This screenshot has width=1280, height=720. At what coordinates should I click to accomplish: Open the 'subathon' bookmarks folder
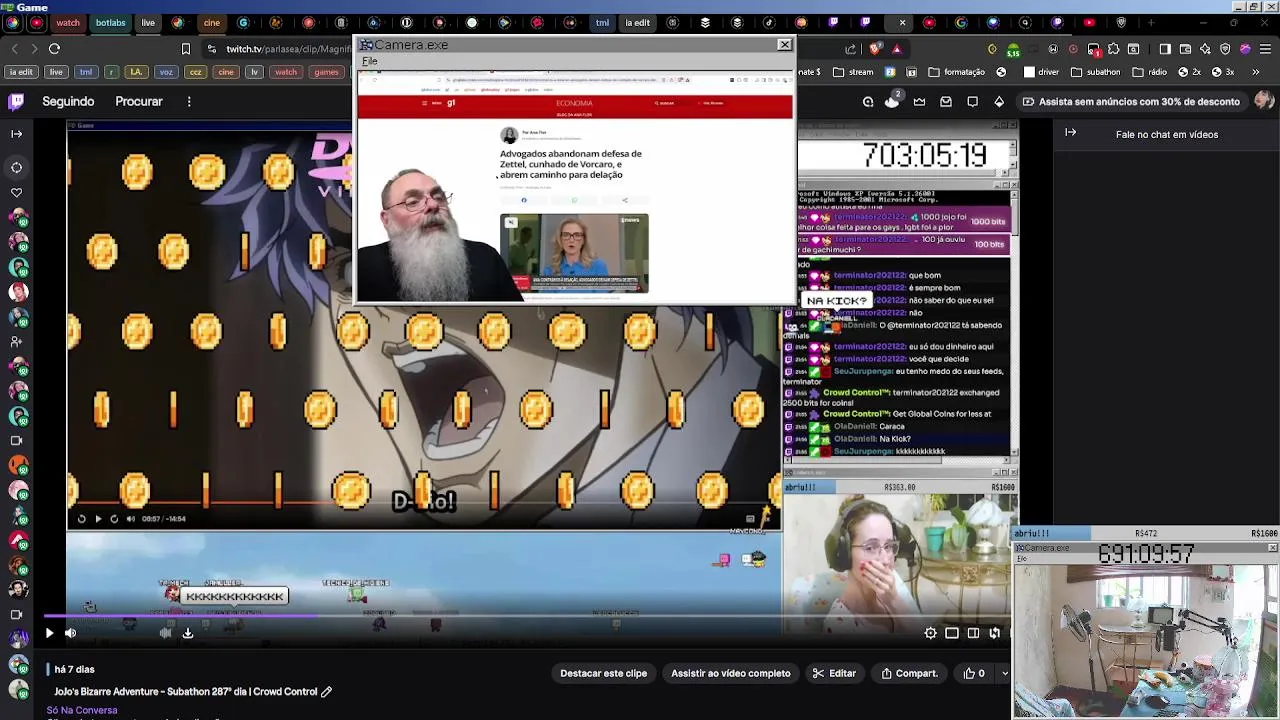(x=1095, y=72)
